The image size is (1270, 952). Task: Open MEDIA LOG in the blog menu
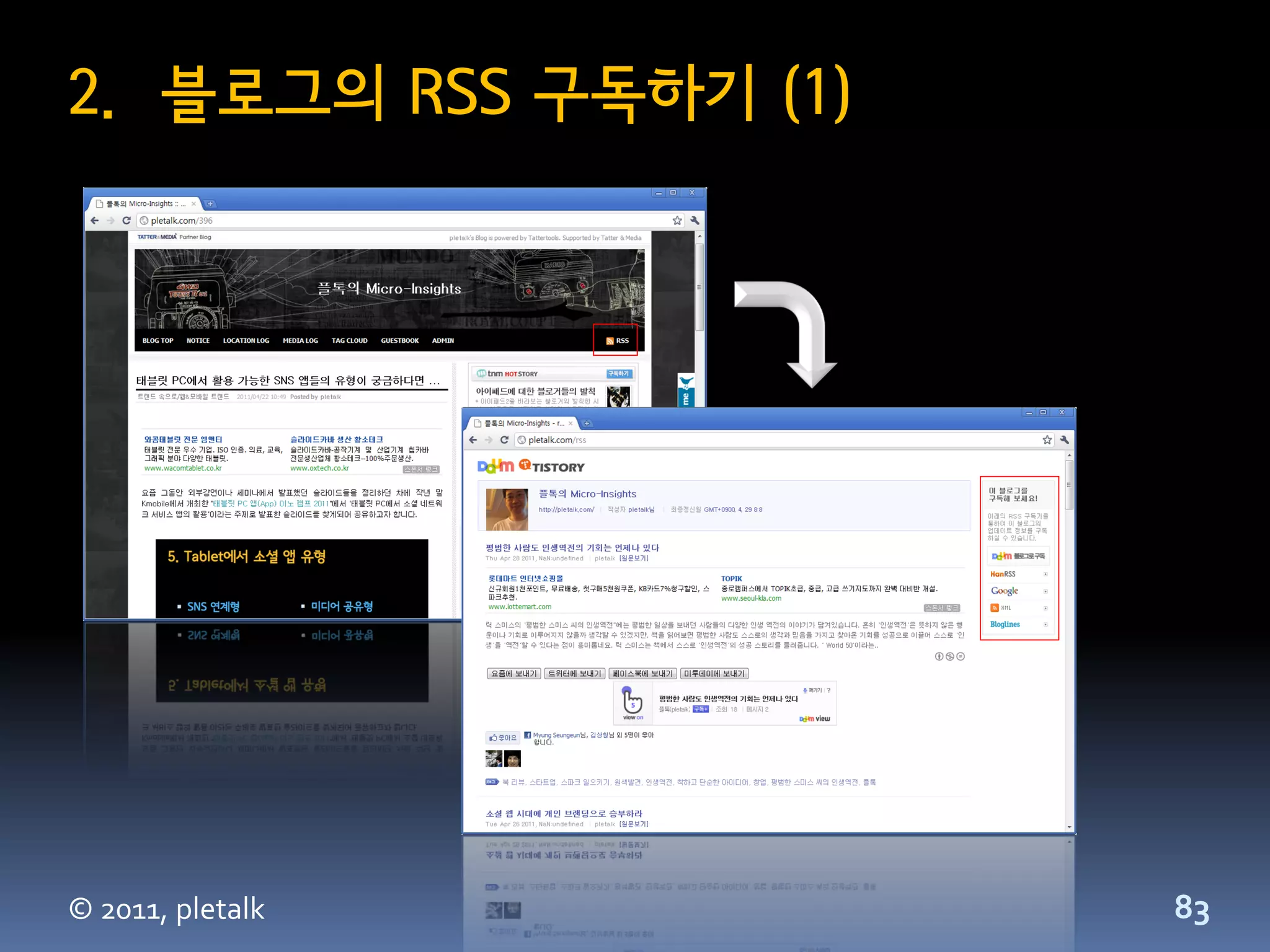[x=300, y=341]
